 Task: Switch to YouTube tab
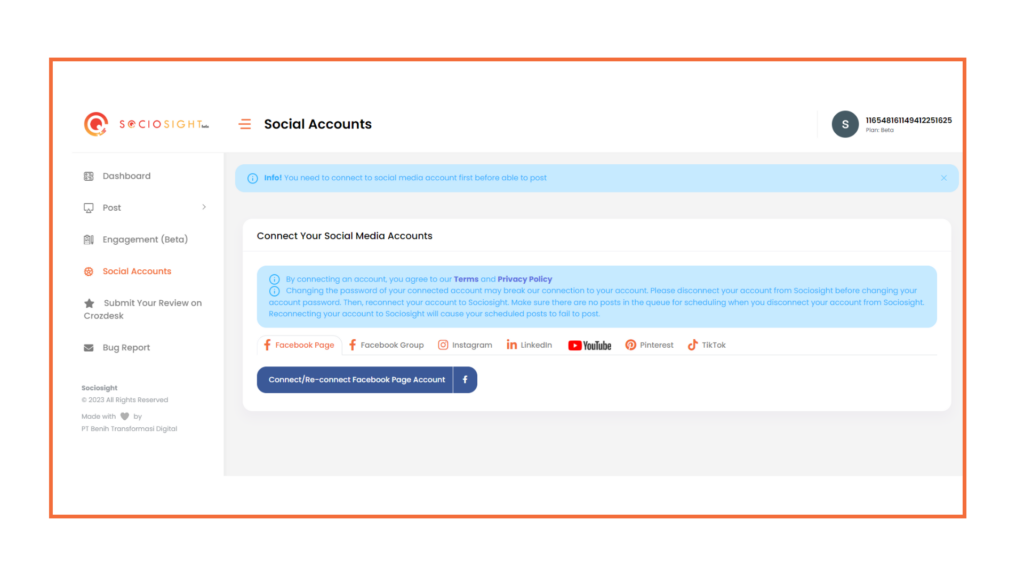pos(590,345)
